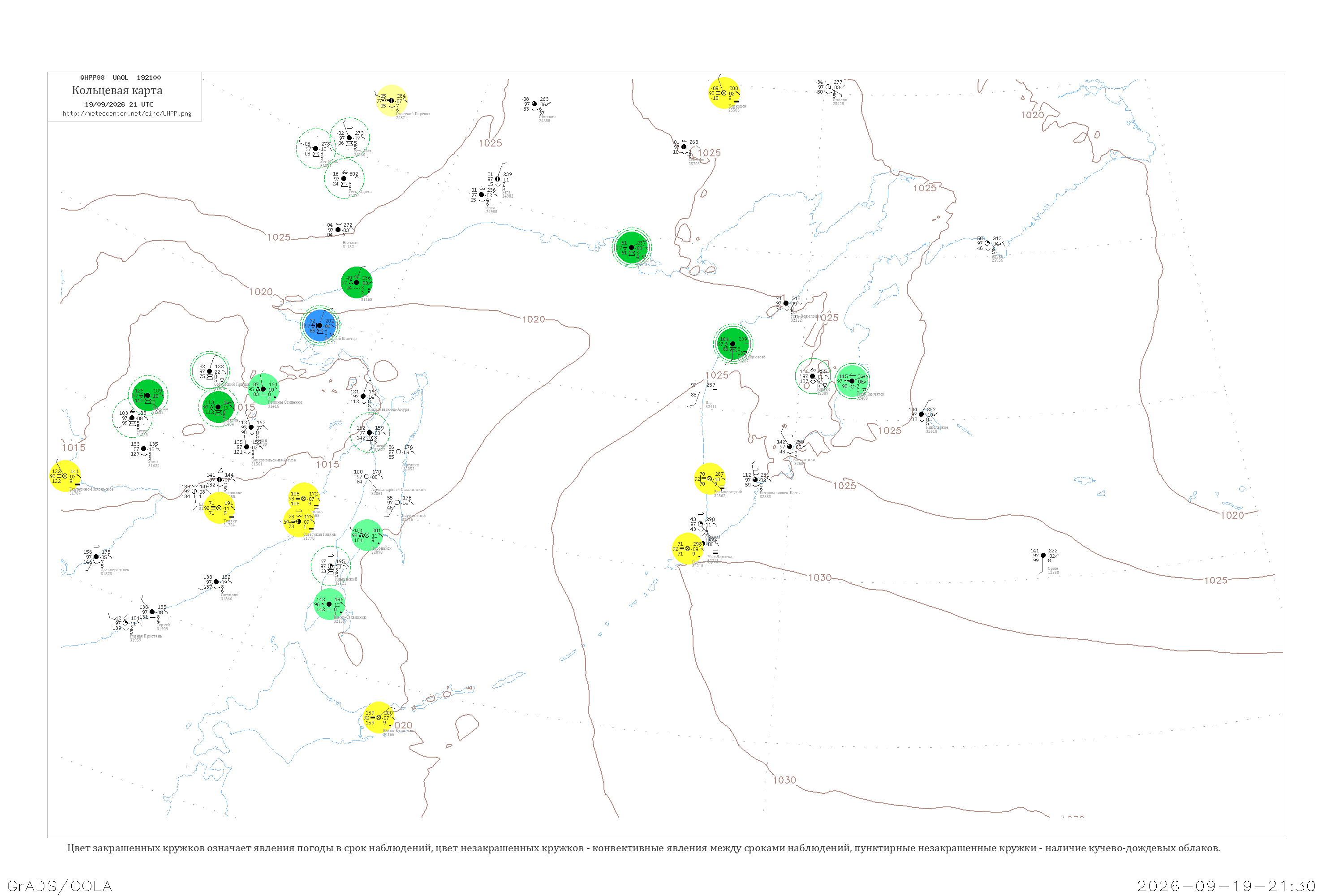1344x896 pixels.
Task: Select the Южно-Сахалинск light-green station marker
Action: click(x=328, y=604)
